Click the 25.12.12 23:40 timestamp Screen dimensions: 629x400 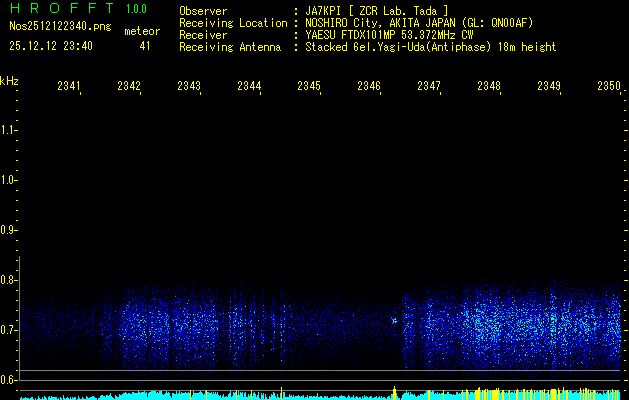pyautogui.click(x=51, y=46)
